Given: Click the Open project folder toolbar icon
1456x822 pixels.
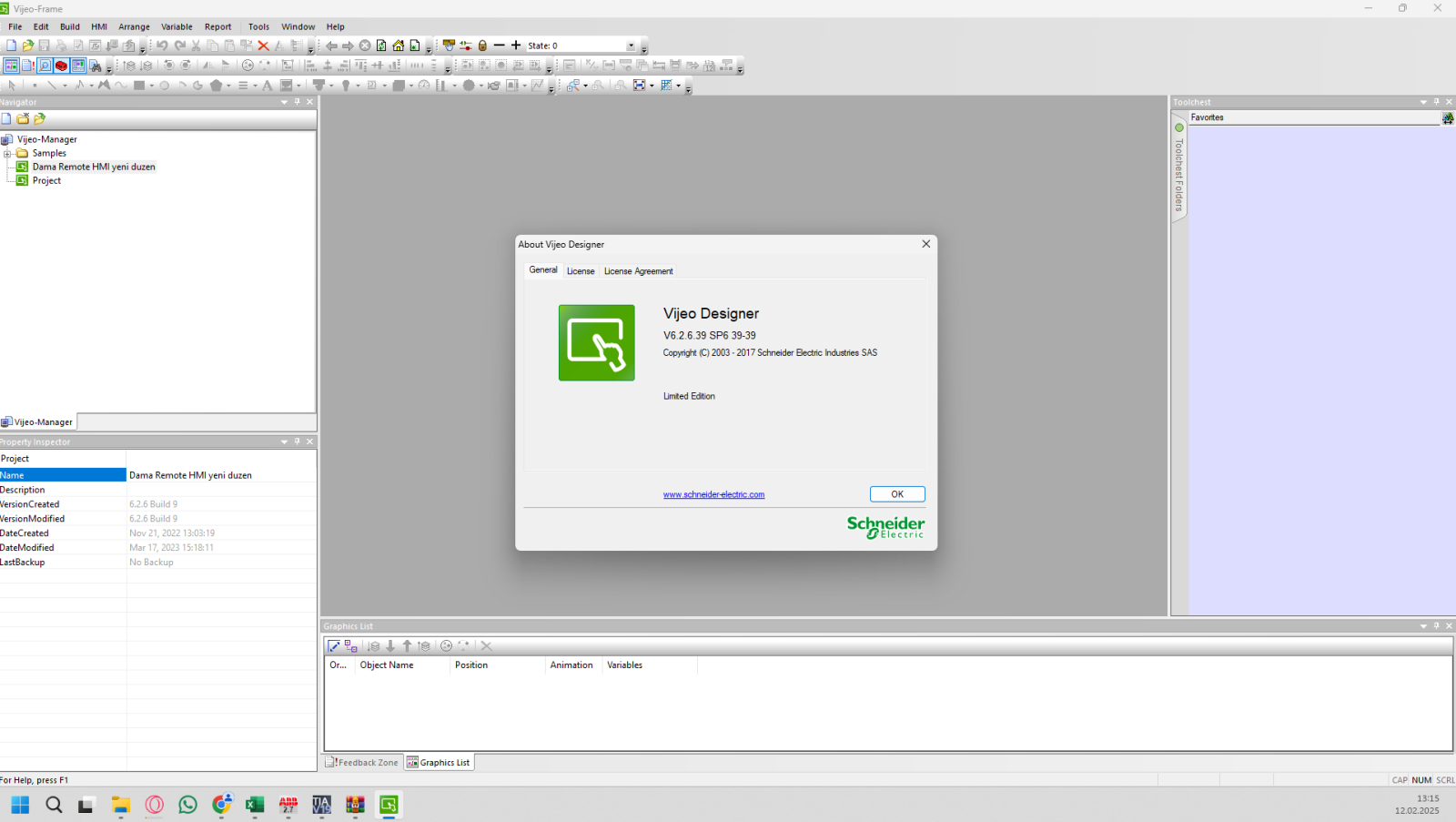Looking at the screenshot, I should click(27, 46).
